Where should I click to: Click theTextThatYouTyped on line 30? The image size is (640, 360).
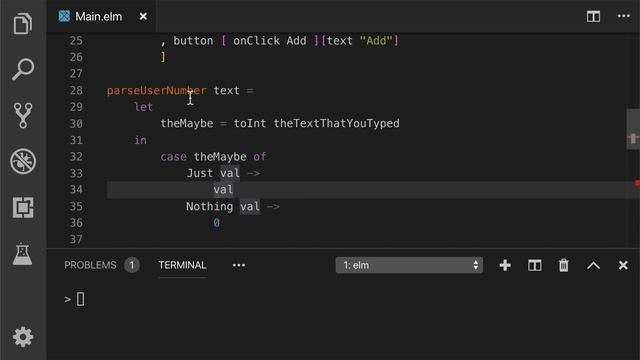pyautogui.click(x=336, y=123)
